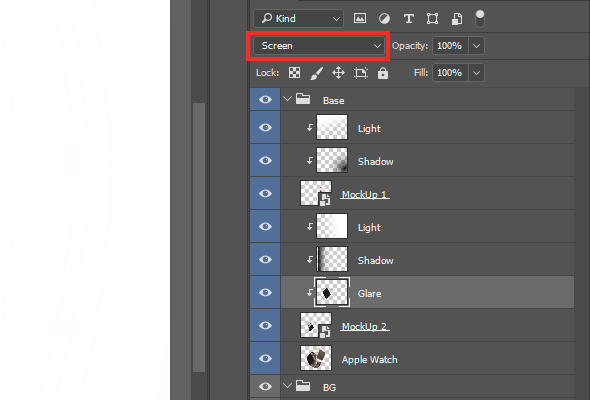The image size is (590, 400).
Task: Lock image pixels brush icon
Action: 316,73
